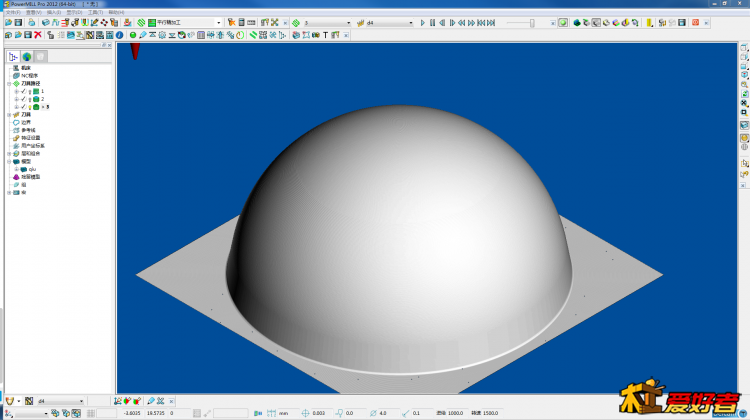Expand the 层和组合 tree node

9,154
